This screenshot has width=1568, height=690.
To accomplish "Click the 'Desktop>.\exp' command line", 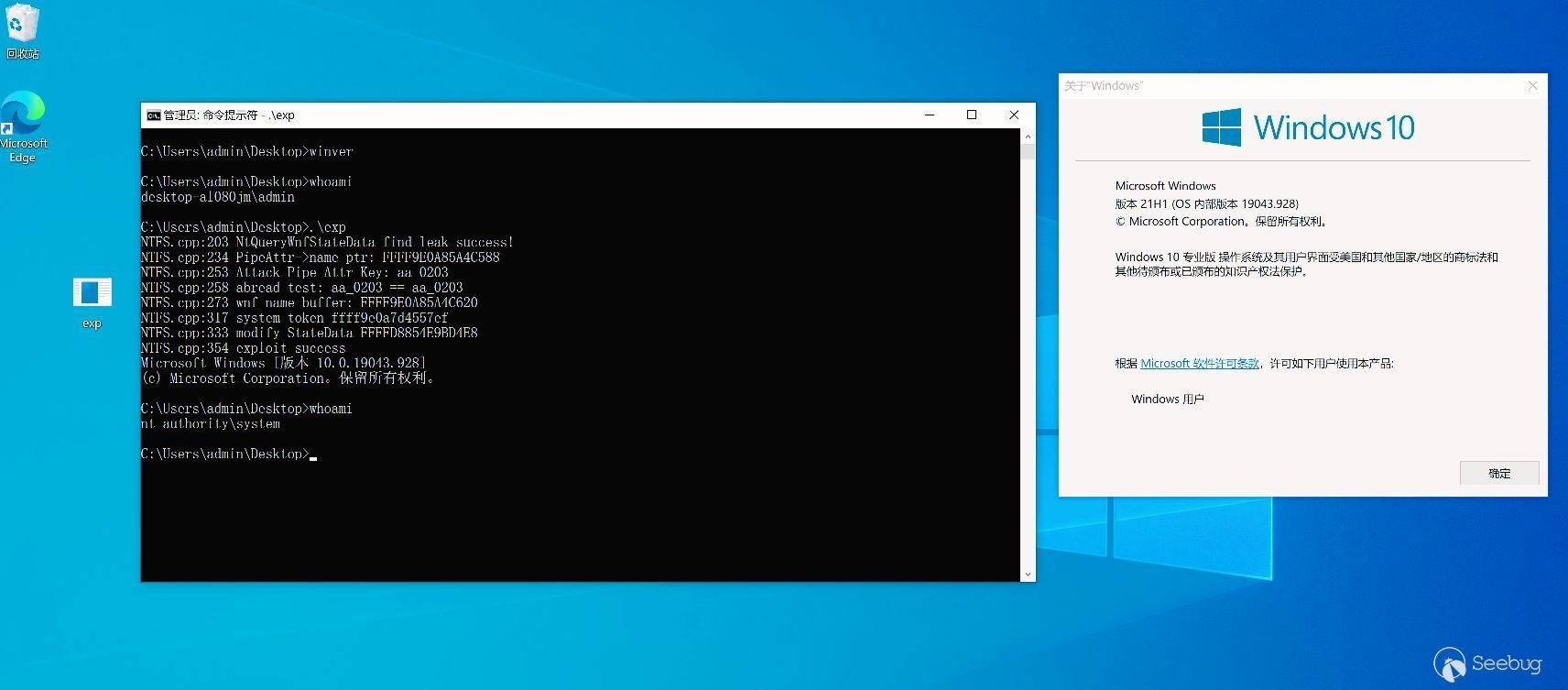I will click(244, 227).
